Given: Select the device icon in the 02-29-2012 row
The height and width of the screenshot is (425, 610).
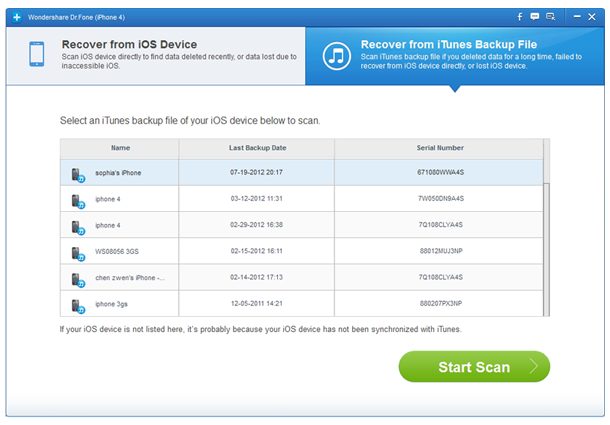Looking at the screenshot, I should (78, 228).
